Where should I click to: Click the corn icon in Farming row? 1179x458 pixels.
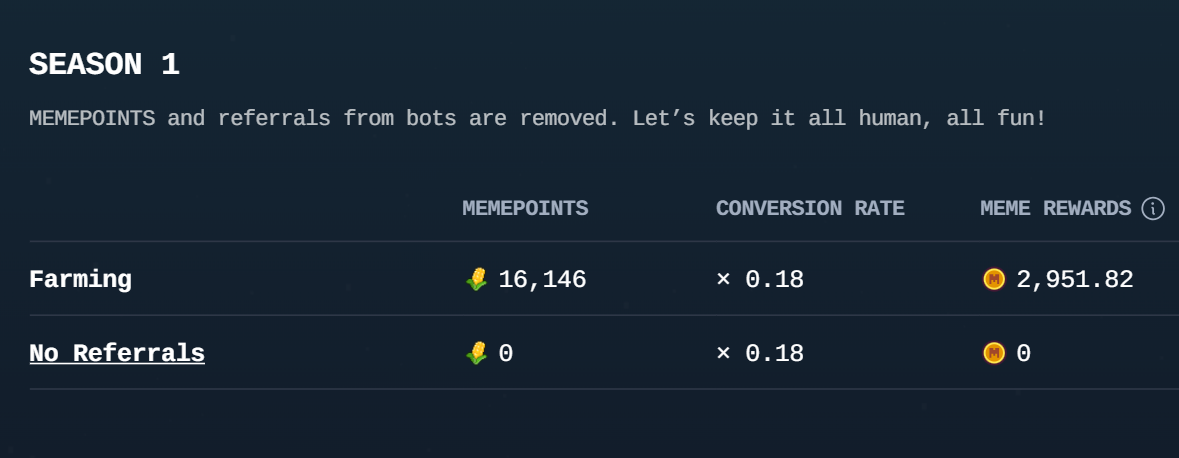pos(477,280)
